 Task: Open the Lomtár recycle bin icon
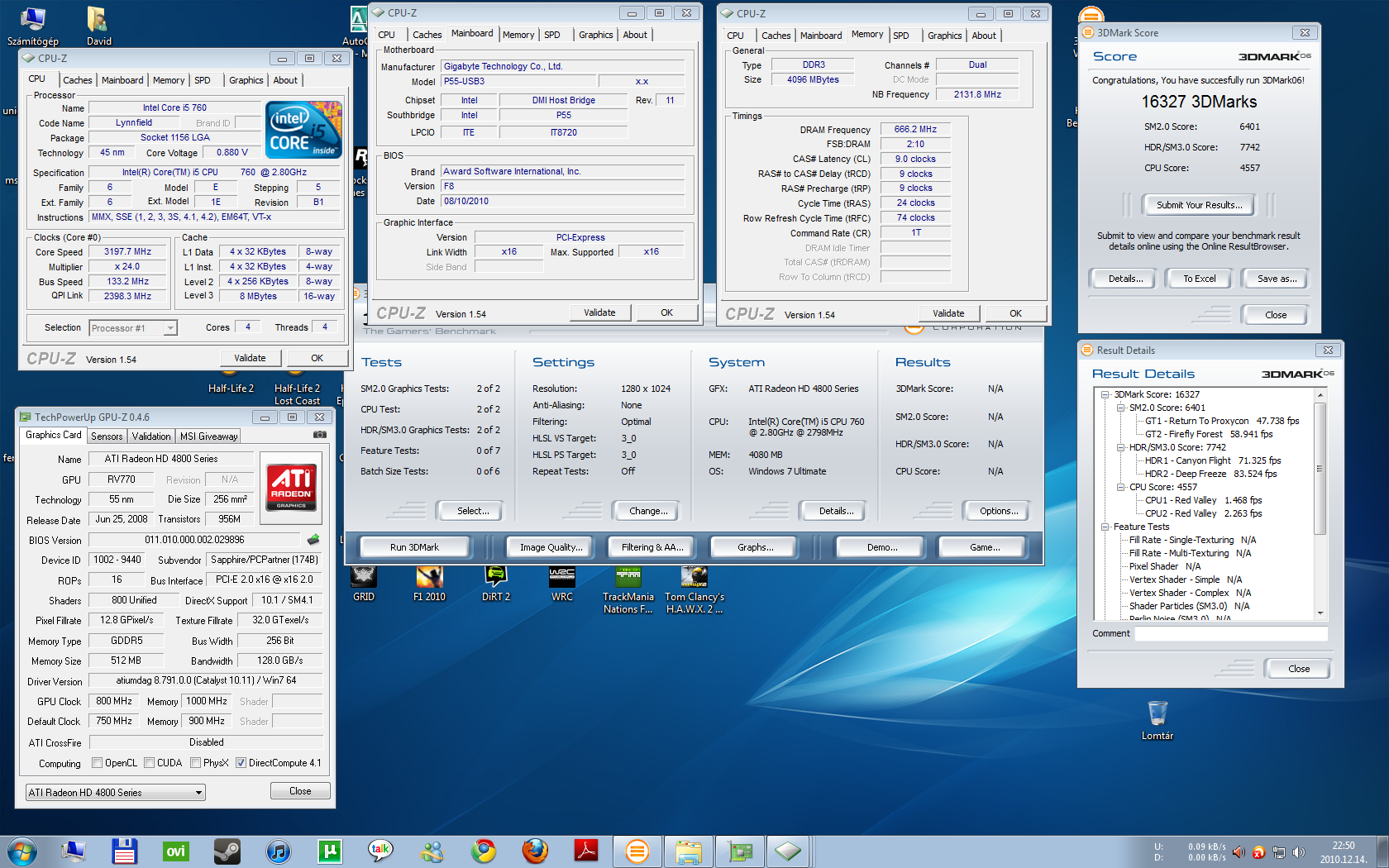1157,714
